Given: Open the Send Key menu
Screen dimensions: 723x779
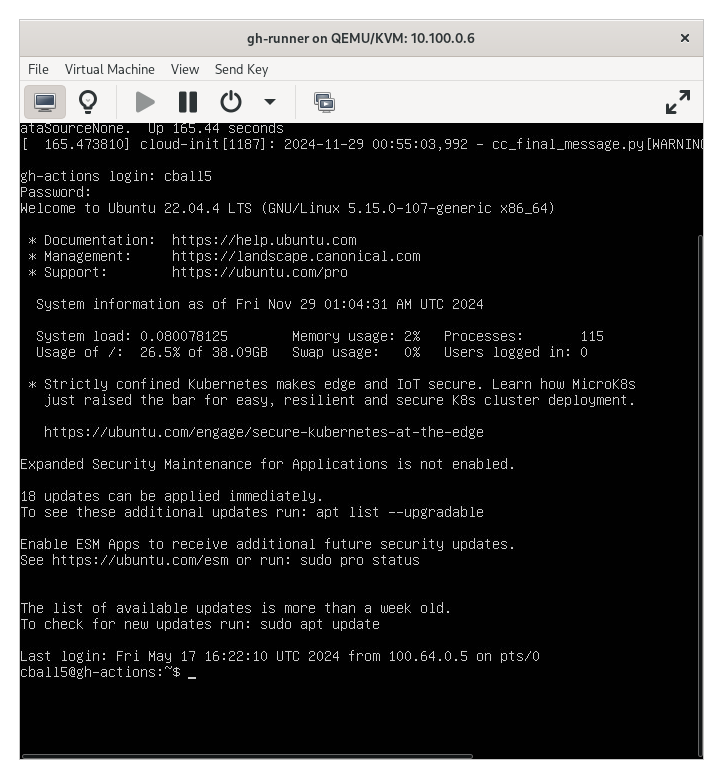Looking at the screenshot, I should point(241,69).
